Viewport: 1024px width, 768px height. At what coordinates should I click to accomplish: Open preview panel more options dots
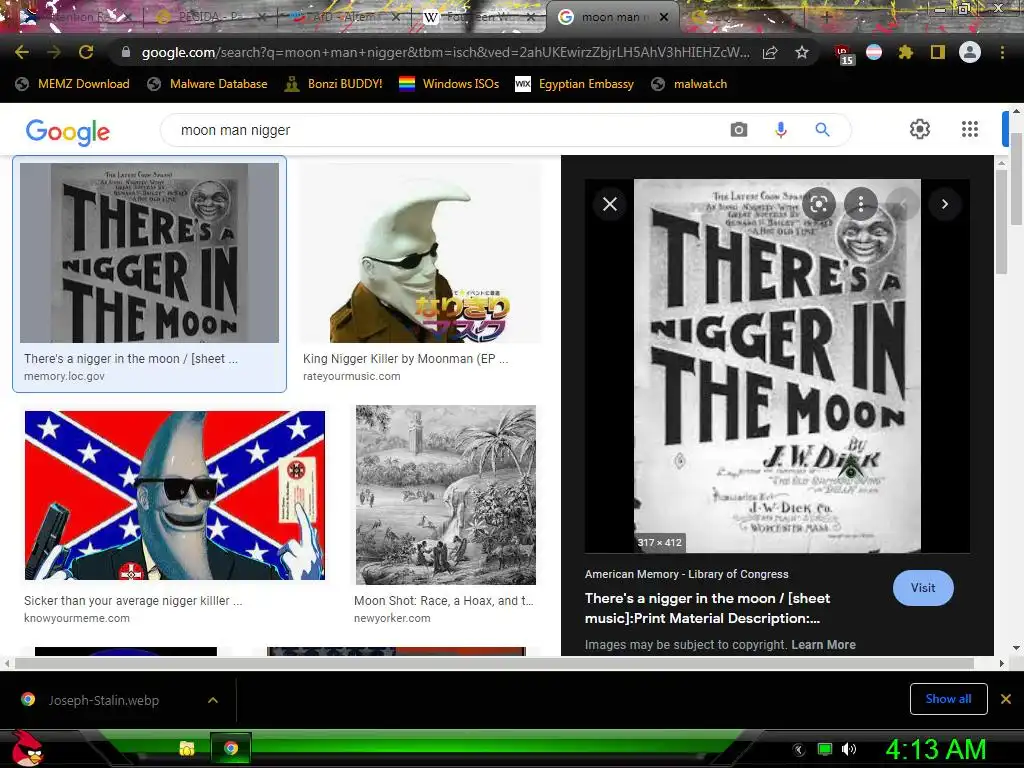coord(861,204)
